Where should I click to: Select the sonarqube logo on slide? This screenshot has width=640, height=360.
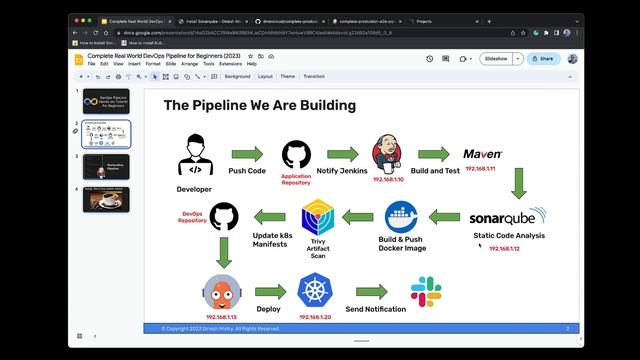(507, 217)
